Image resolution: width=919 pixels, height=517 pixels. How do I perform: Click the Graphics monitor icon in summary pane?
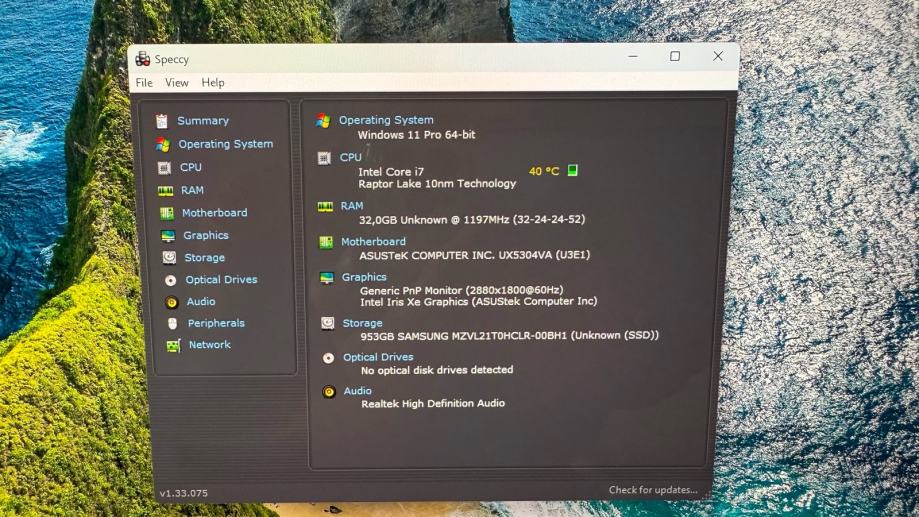tap(326, 278)
